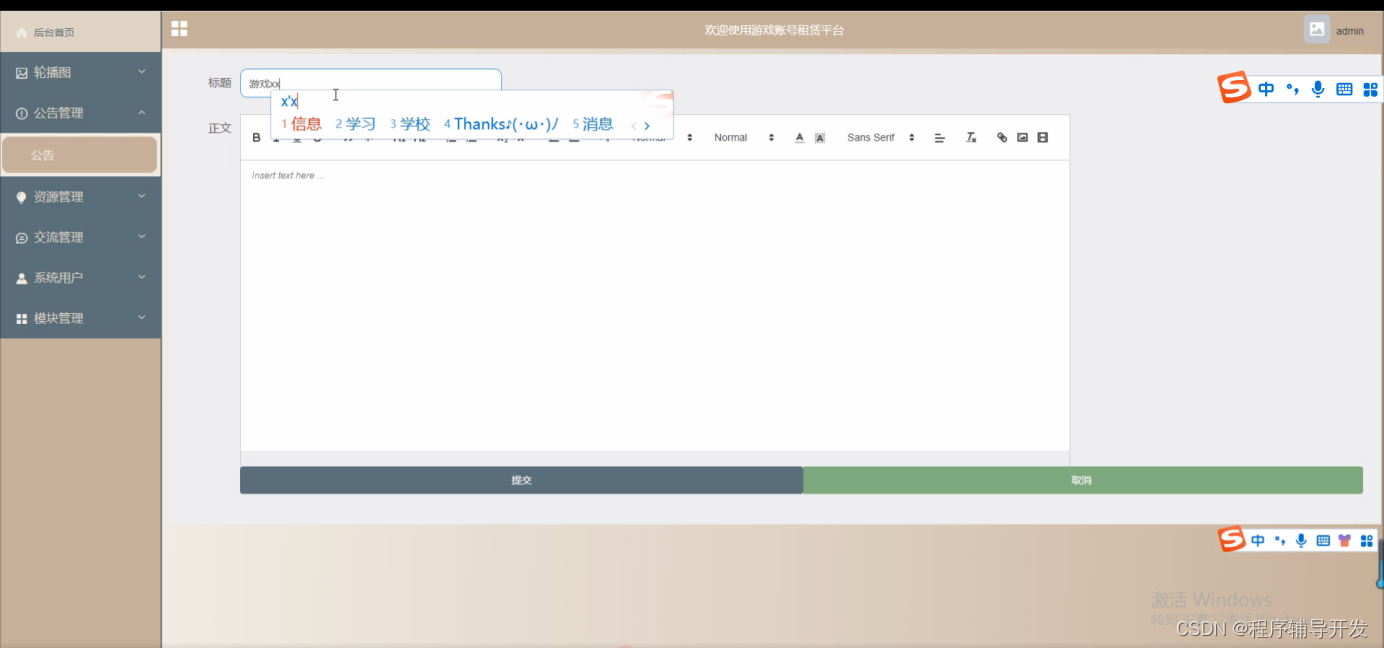
Task: Insert a hyperlink using the link icon
Action: [1002, 138]
